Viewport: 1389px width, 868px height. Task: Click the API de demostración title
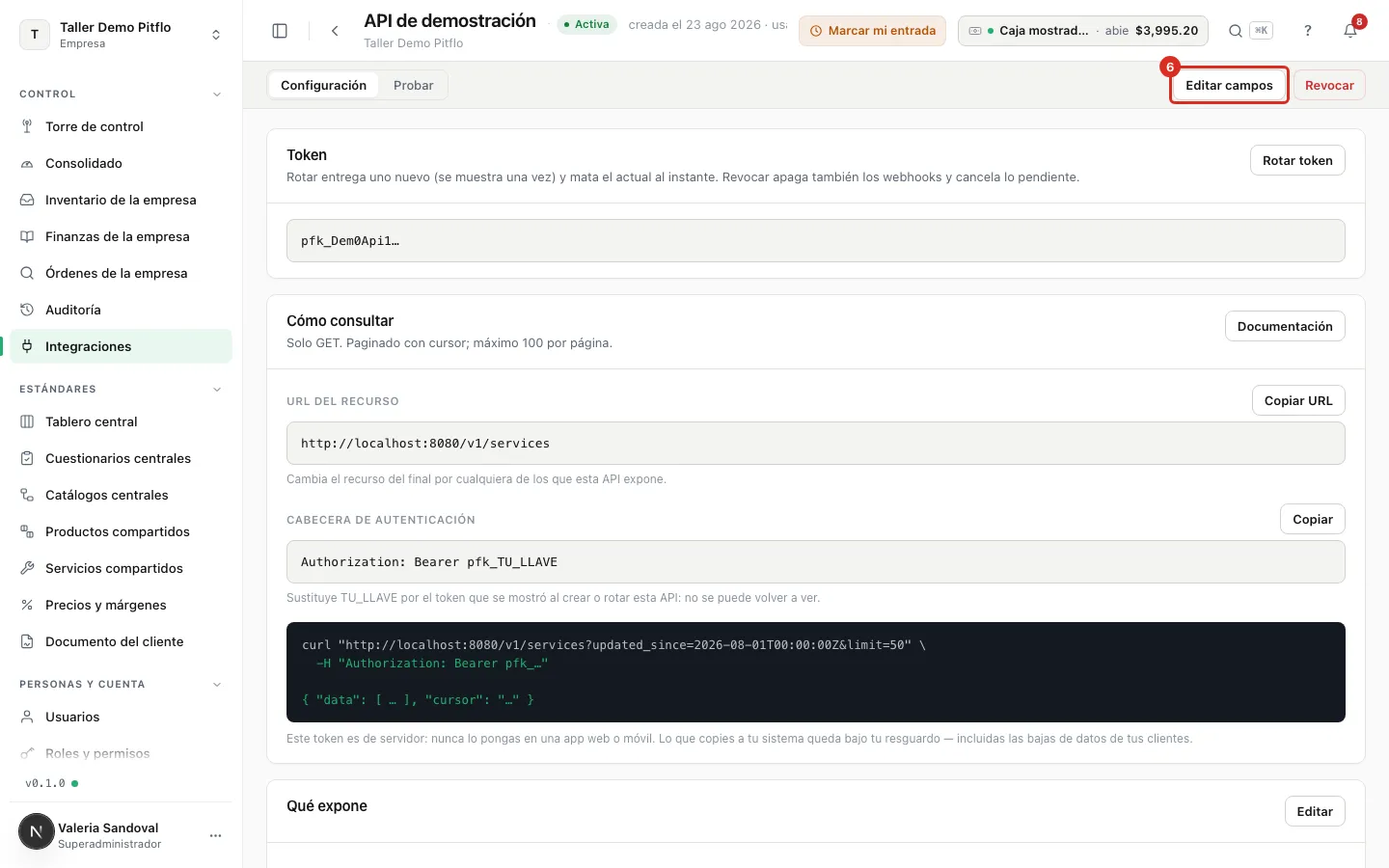[x=449, y=21]
